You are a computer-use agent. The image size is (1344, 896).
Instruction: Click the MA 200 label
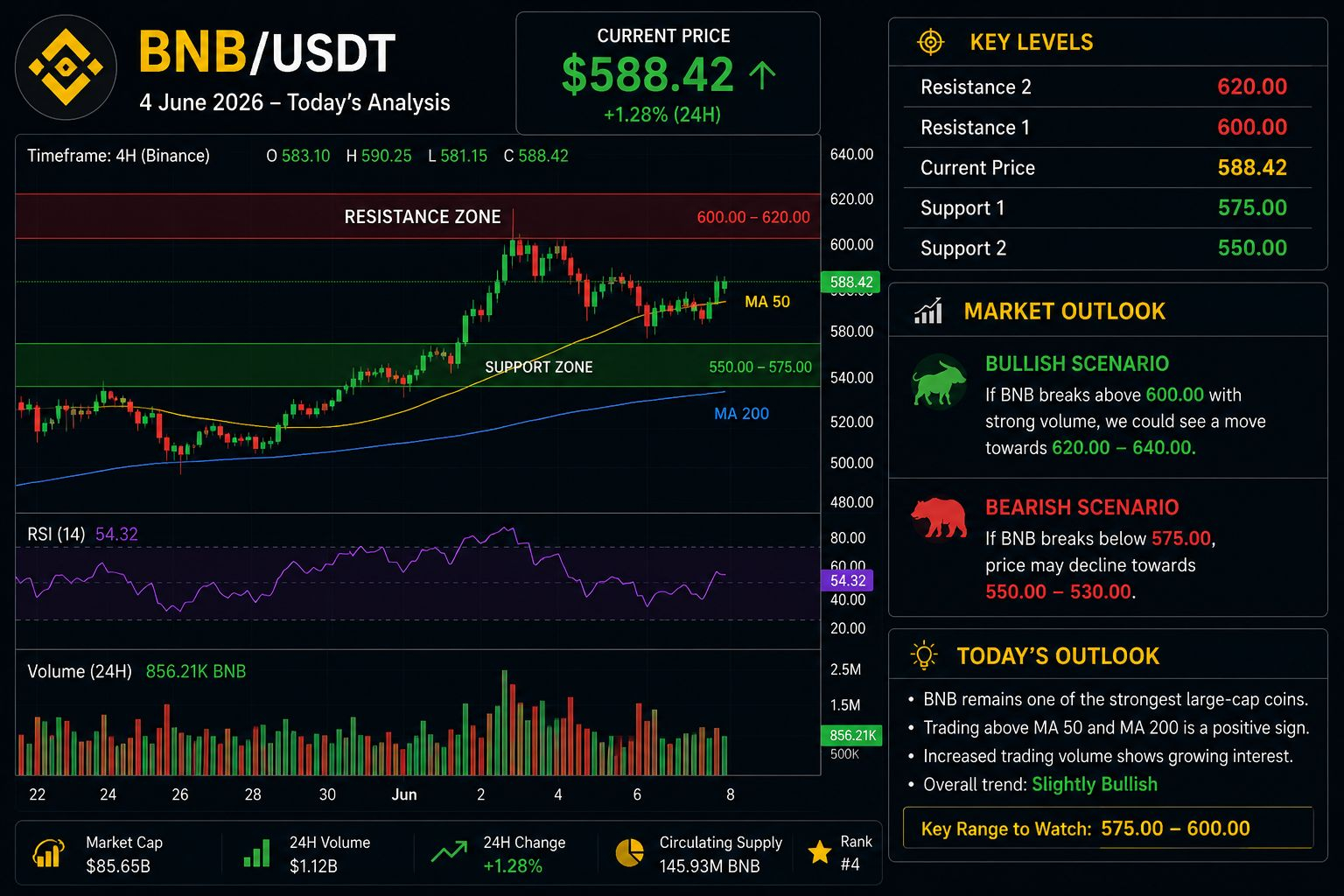coord(741,414)
